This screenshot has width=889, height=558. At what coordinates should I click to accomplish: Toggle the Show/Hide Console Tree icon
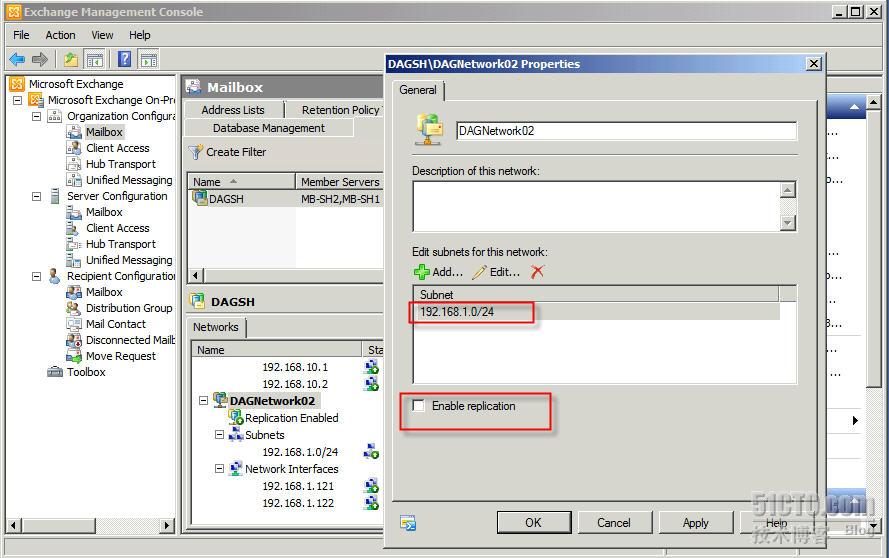tap(94, 59)
